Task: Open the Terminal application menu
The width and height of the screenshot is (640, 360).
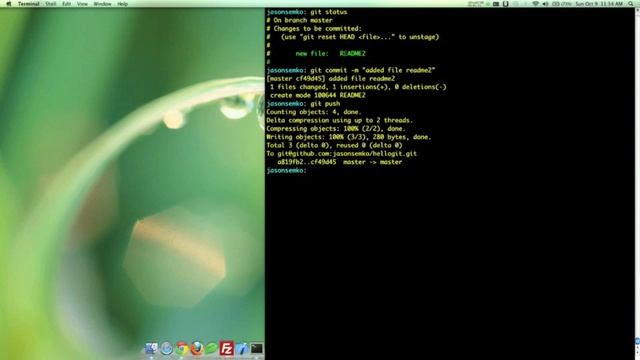Action: 29,4
